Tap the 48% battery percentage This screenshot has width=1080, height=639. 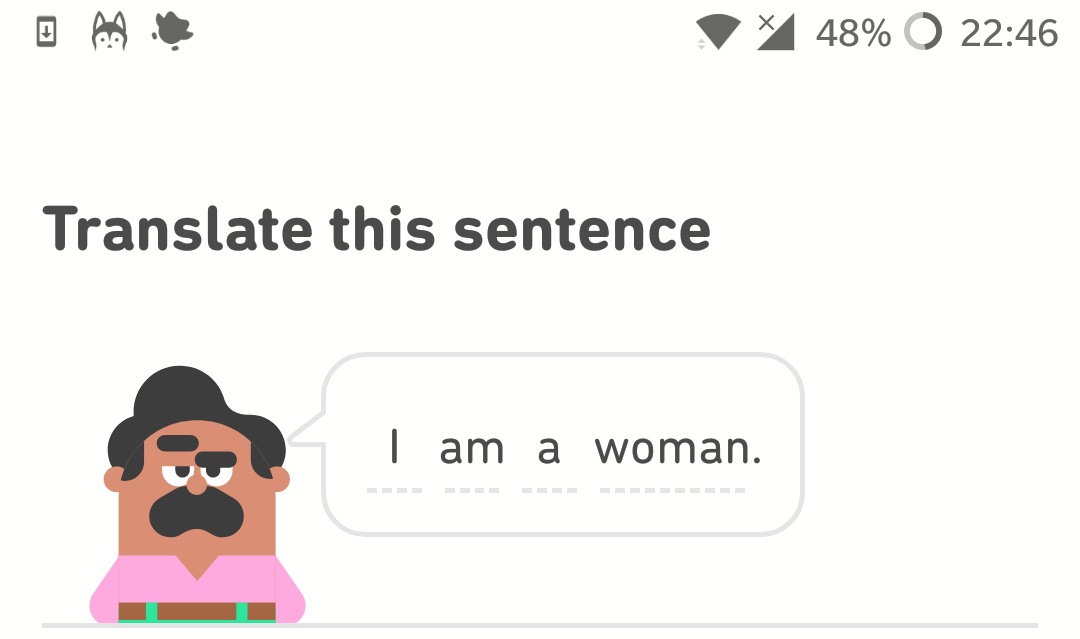click(853, 33)
